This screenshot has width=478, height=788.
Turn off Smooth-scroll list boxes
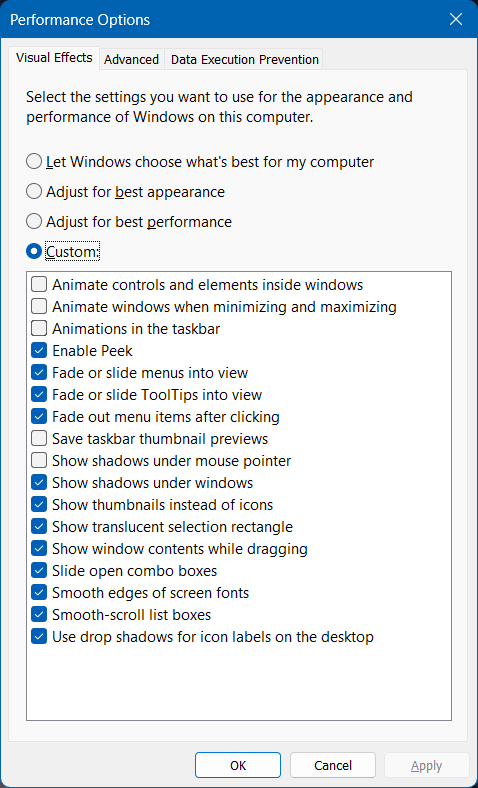click(x=39, y=615)
